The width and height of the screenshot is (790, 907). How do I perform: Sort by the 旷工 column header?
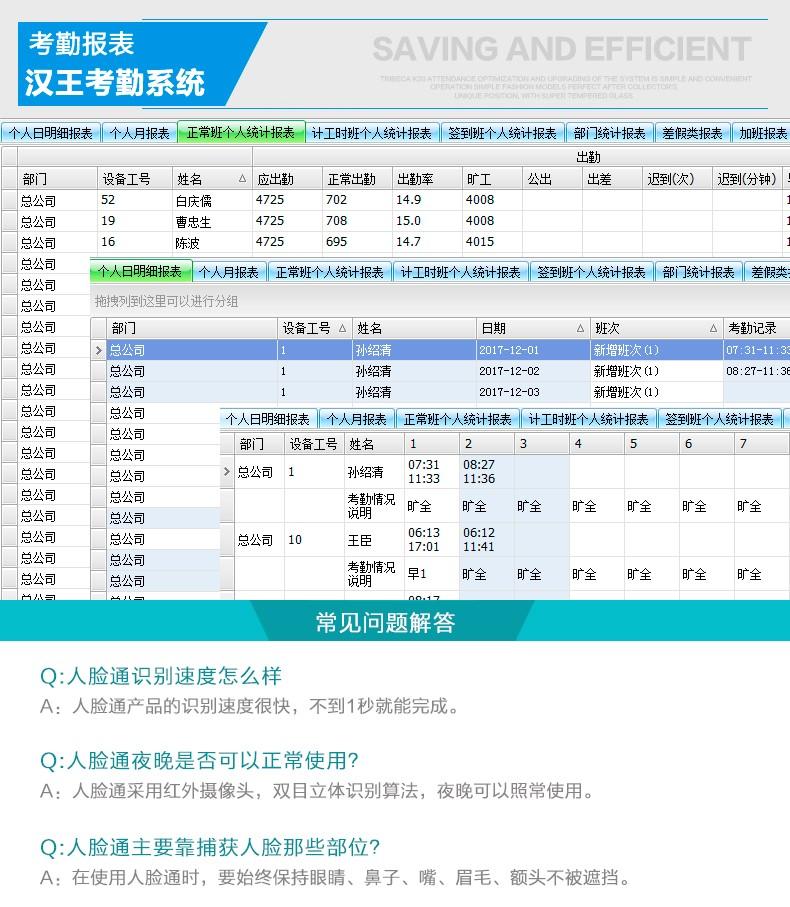pyautogui.click(x=480, y=179)
